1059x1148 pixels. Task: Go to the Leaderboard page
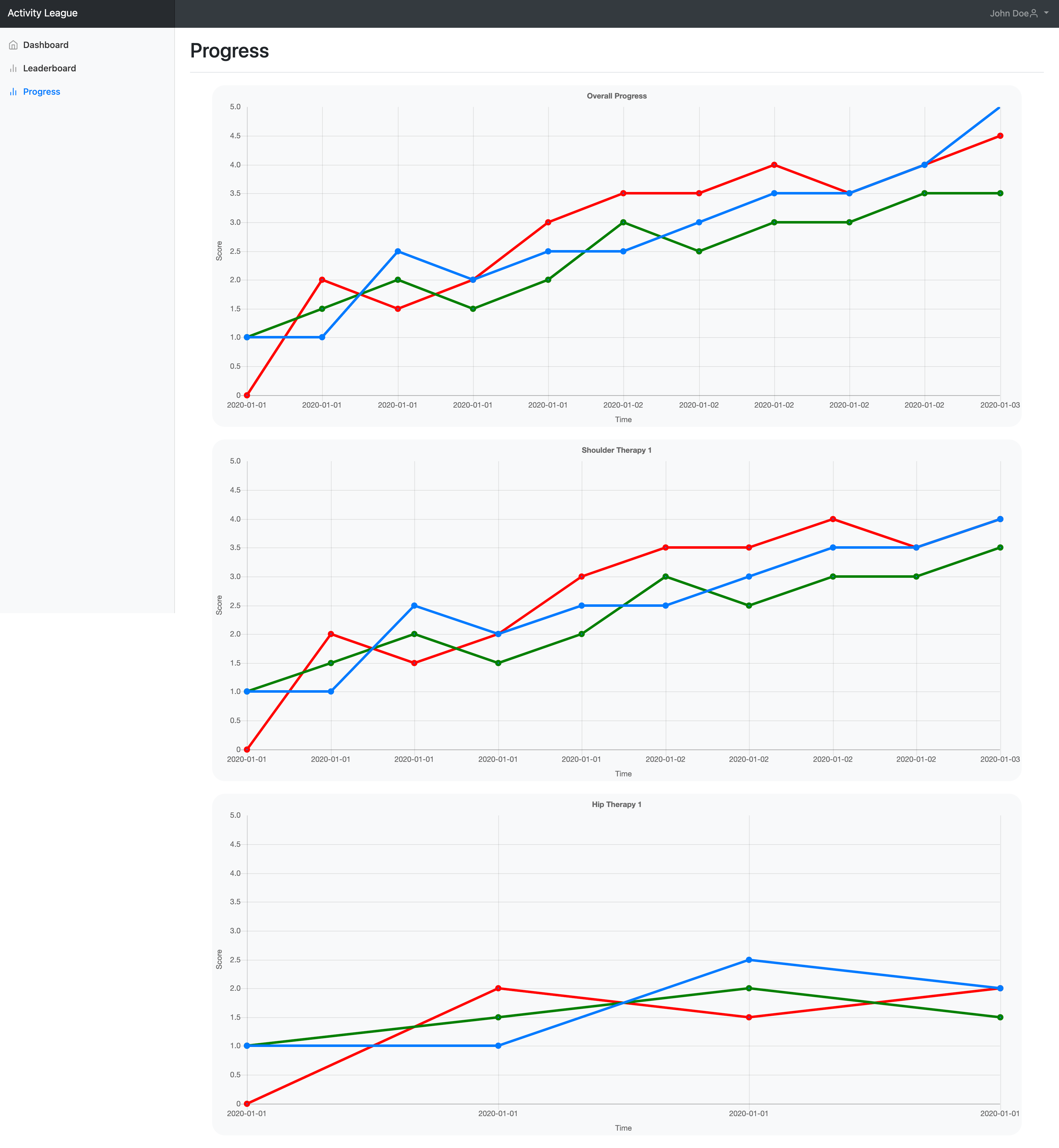pos(49,68)
